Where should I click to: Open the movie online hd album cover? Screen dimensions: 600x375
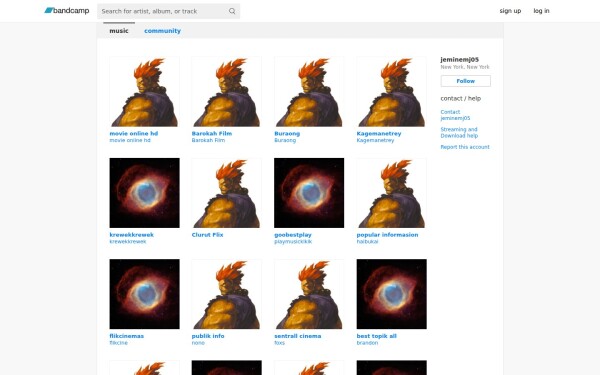pos(144,91)
